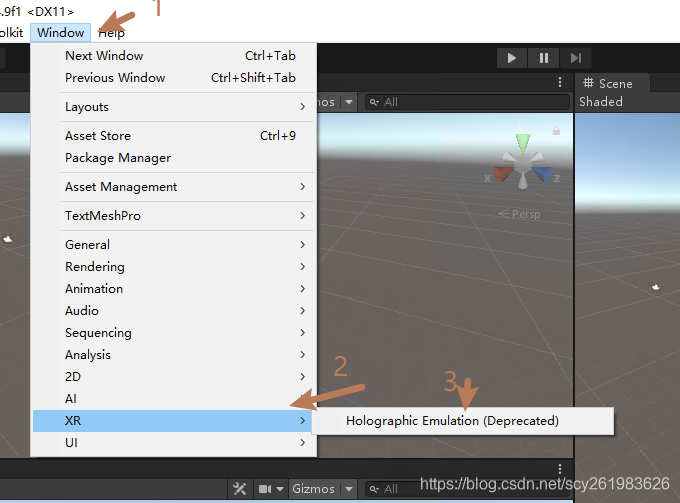The height and width of the screenshot is (503, 680).
Task: Open the Shaded draw mode dropdown
Action: point(601,101)
